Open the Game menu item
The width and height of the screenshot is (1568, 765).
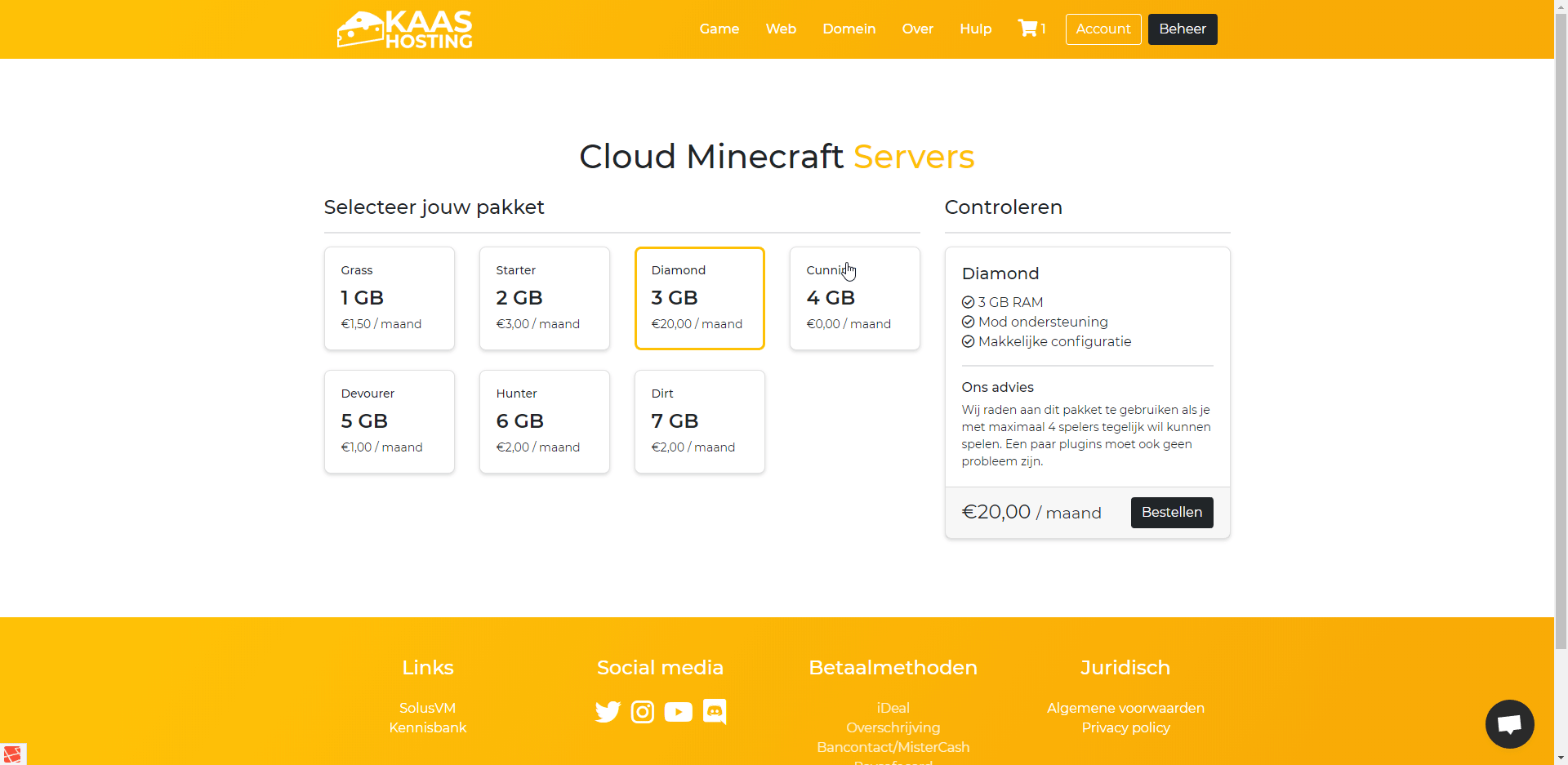tap(719, 29)
